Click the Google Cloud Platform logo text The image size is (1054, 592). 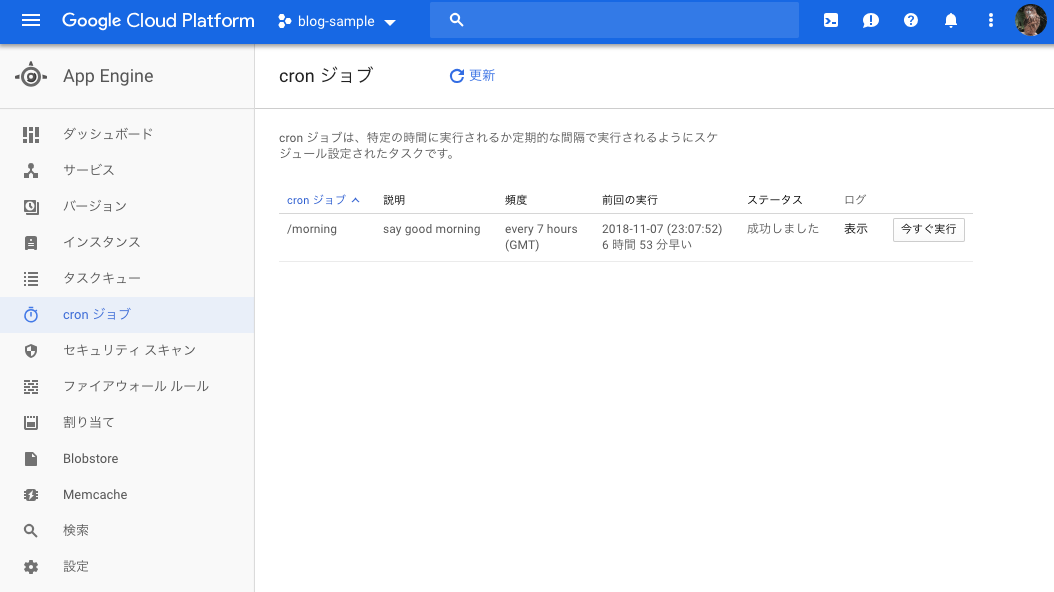158,21
